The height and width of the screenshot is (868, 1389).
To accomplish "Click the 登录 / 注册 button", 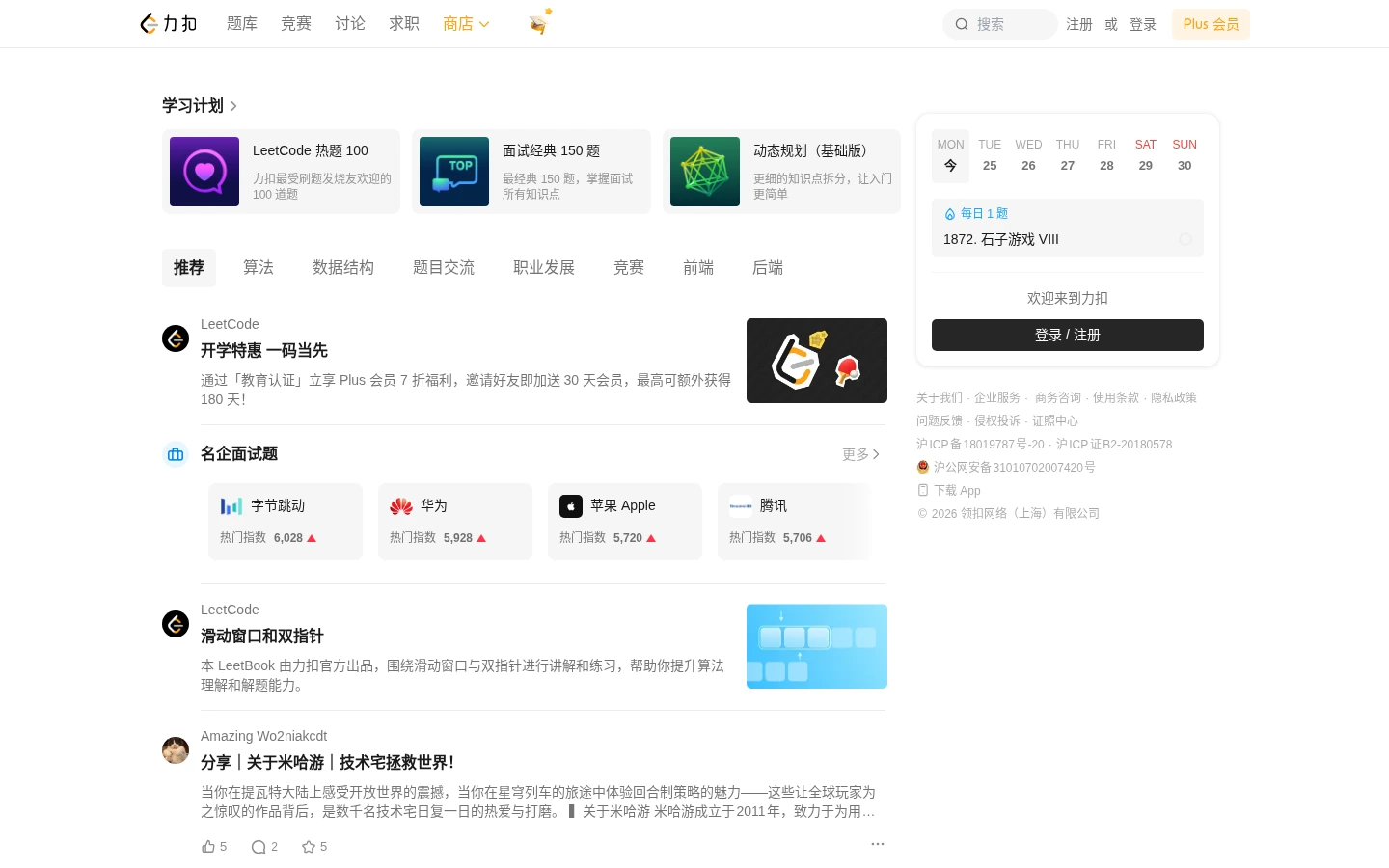I will coord(1068,336).
